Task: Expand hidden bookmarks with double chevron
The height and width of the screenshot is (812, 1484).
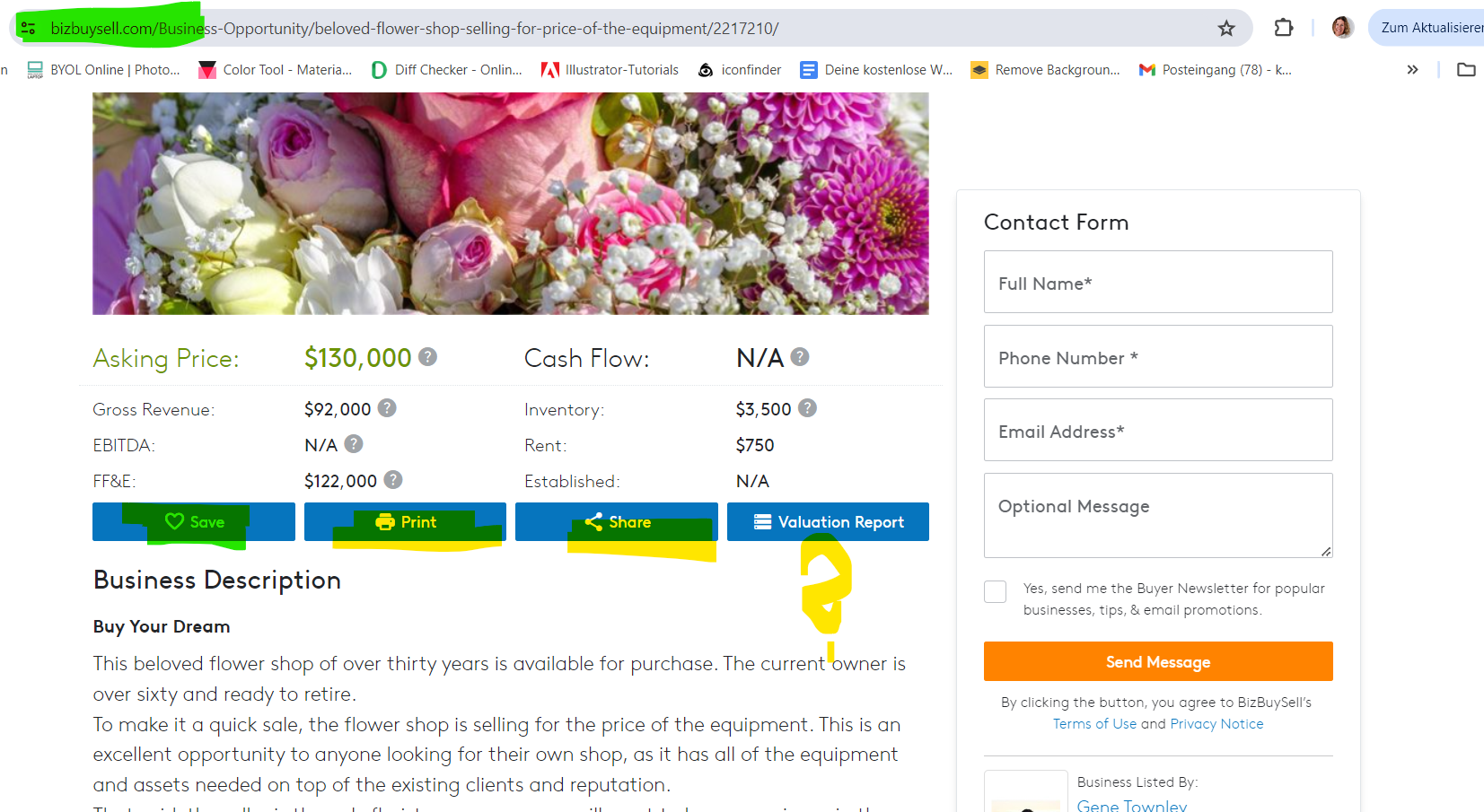Action: (x=1412, y=69)
